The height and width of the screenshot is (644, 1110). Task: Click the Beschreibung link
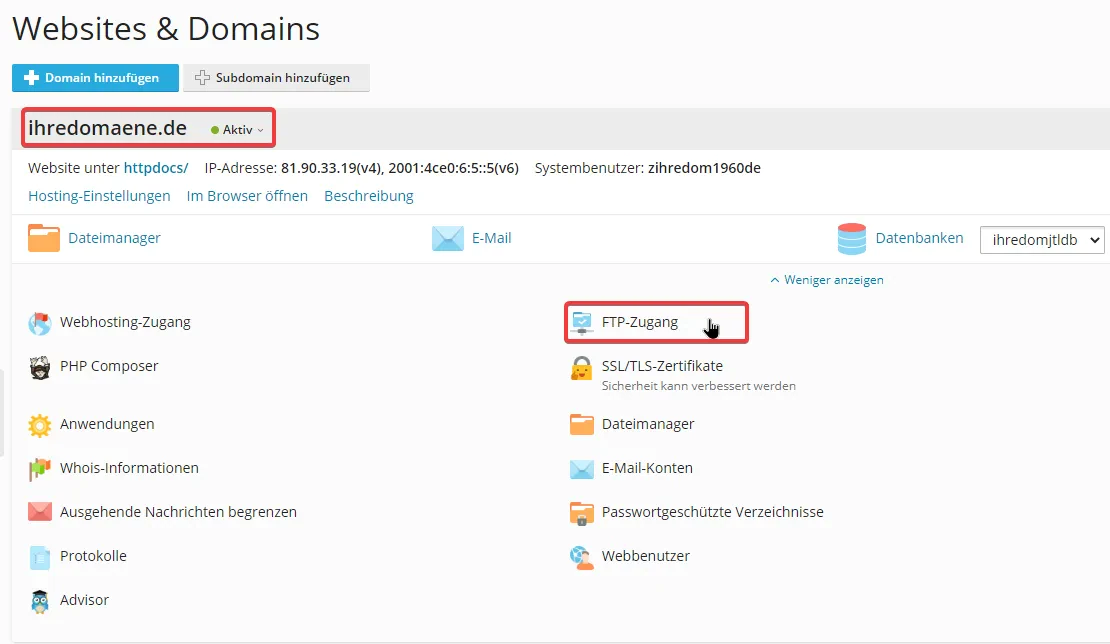point(369,196)
